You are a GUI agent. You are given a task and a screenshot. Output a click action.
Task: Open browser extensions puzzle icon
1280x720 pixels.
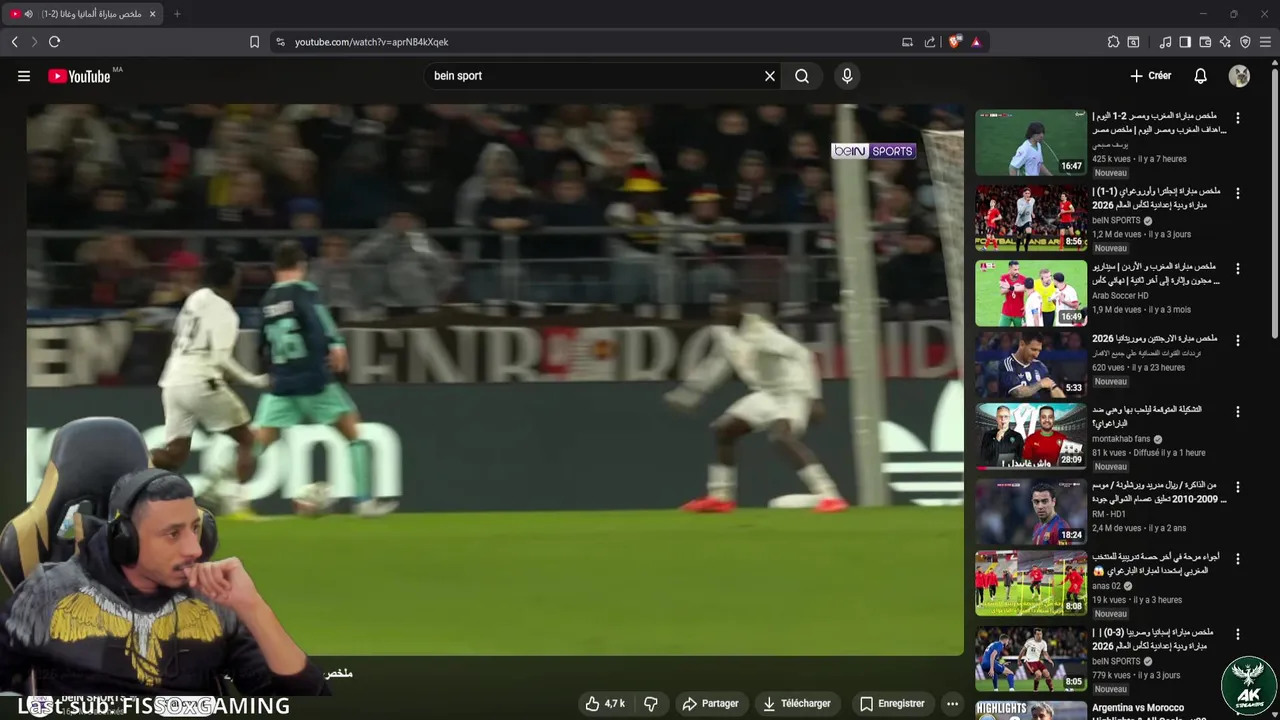tap(1113, 42)
